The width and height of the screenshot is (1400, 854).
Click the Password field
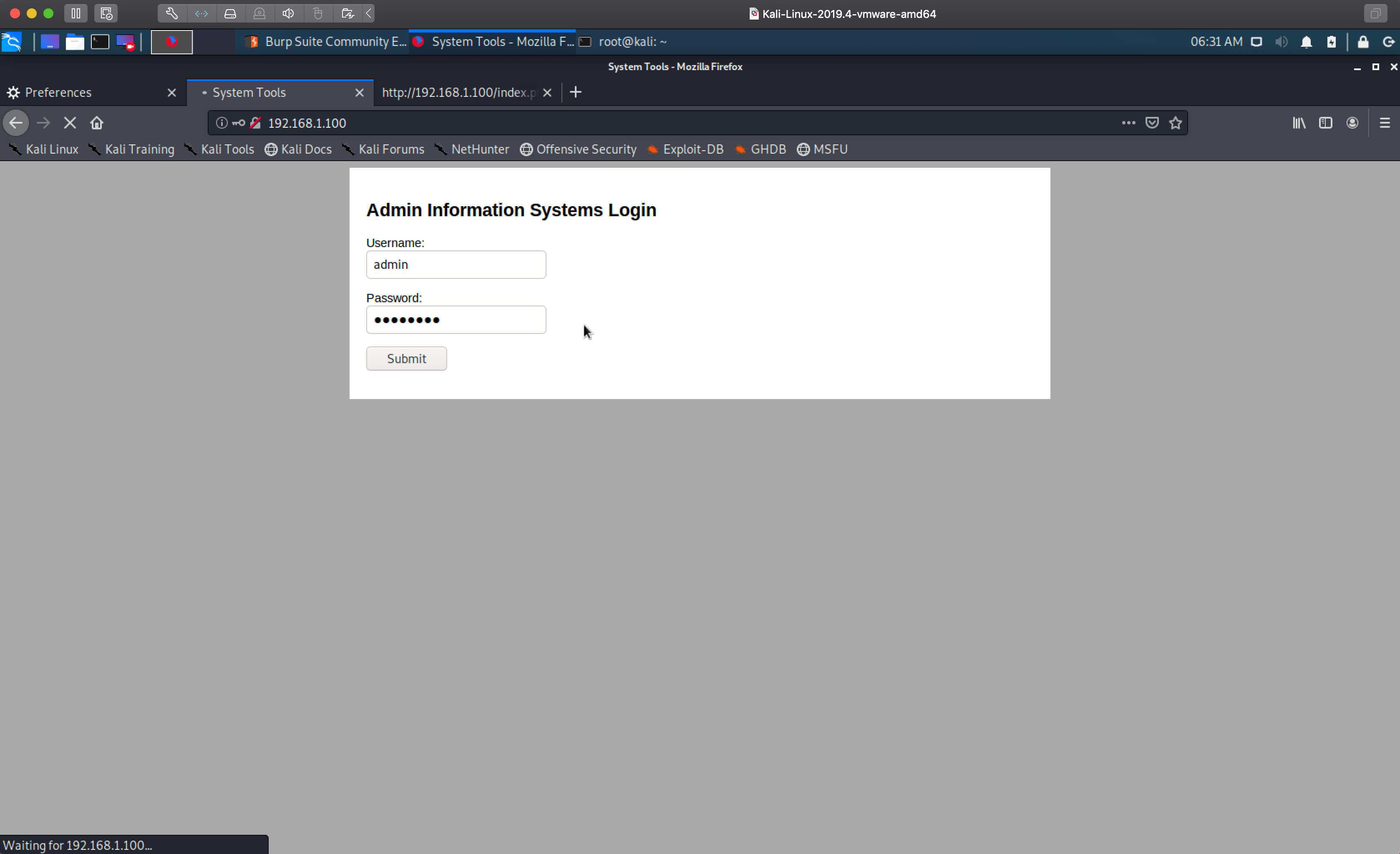pyautogui.click(x=456, y=320)
